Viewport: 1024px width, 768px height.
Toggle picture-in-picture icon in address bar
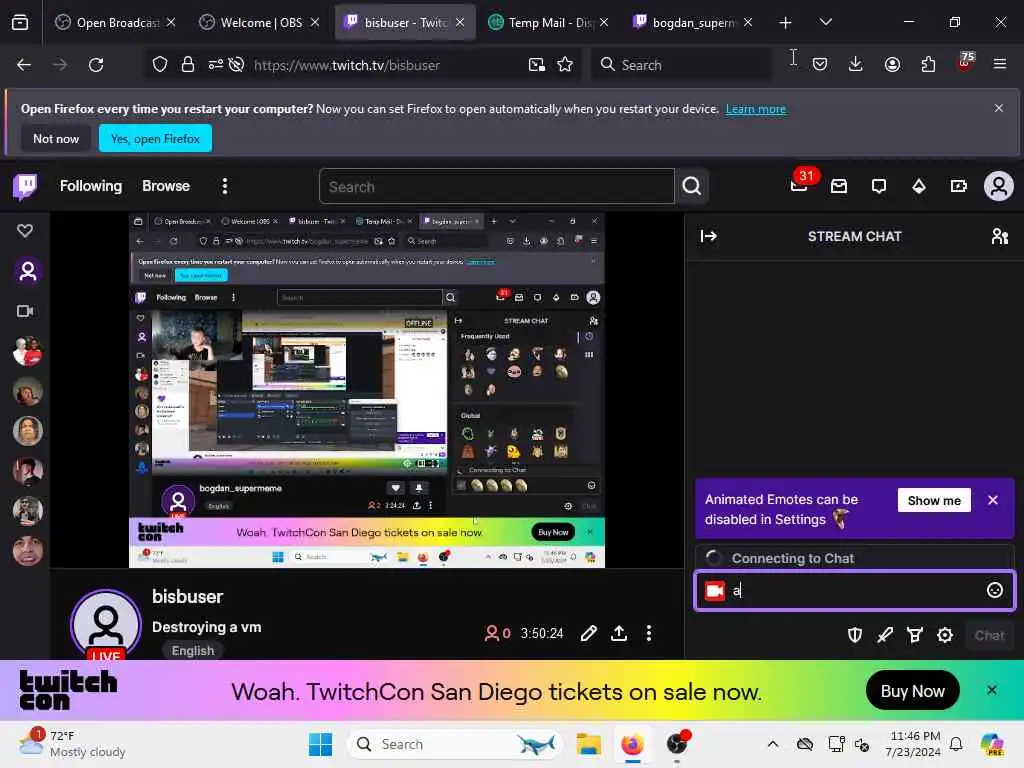(537, 65)
